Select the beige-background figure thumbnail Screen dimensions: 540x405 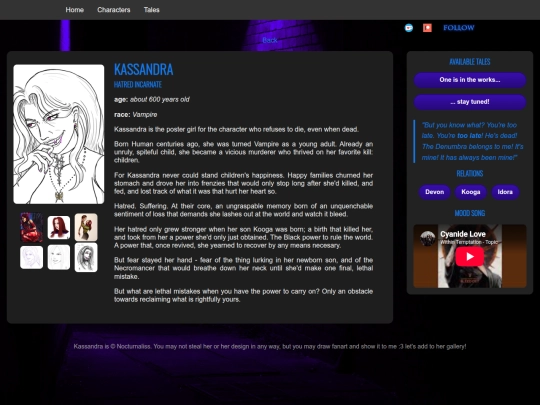(86, 227)
